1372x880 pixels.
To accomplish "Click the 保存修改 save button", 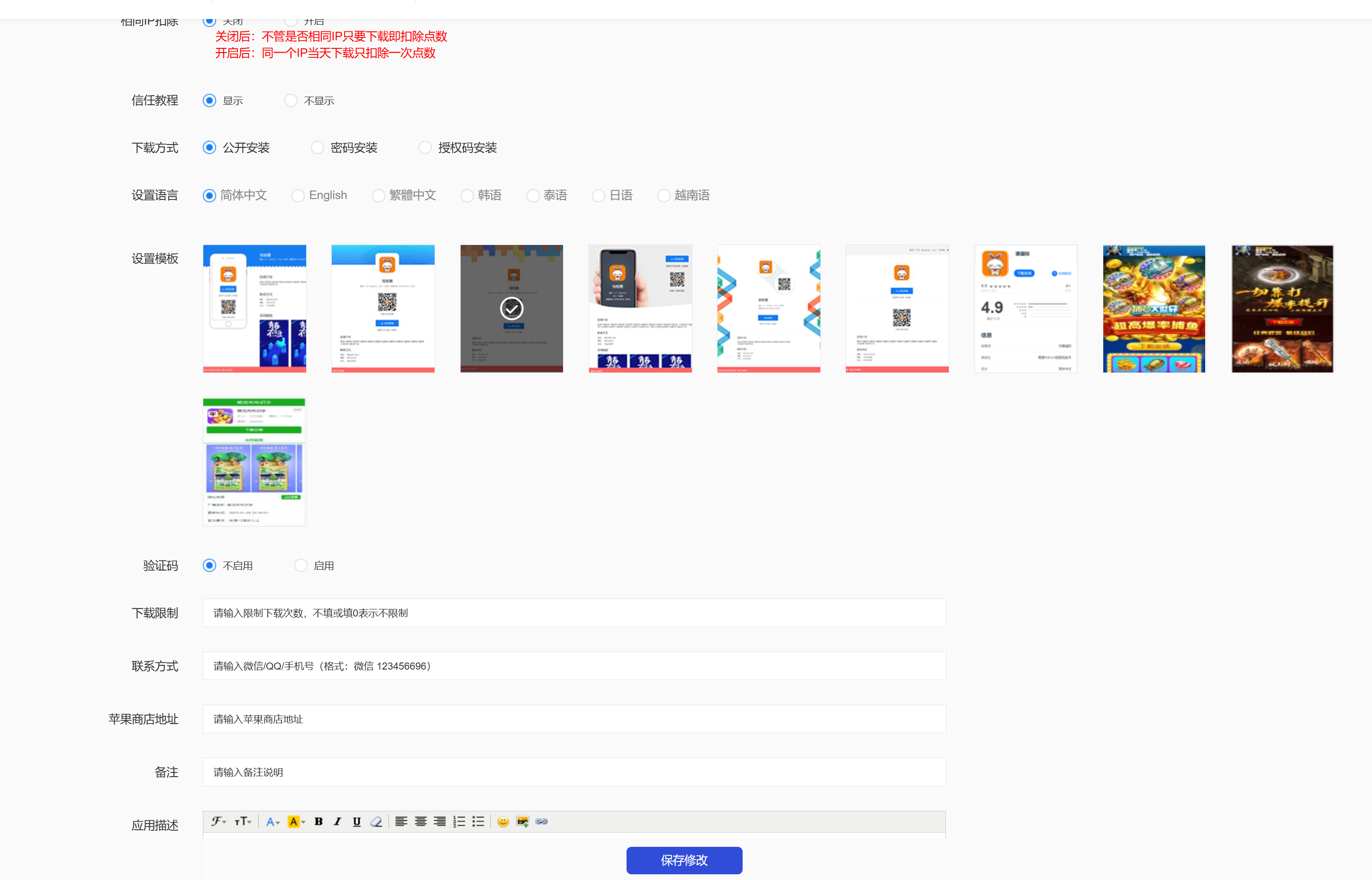I will click(684, 860).
